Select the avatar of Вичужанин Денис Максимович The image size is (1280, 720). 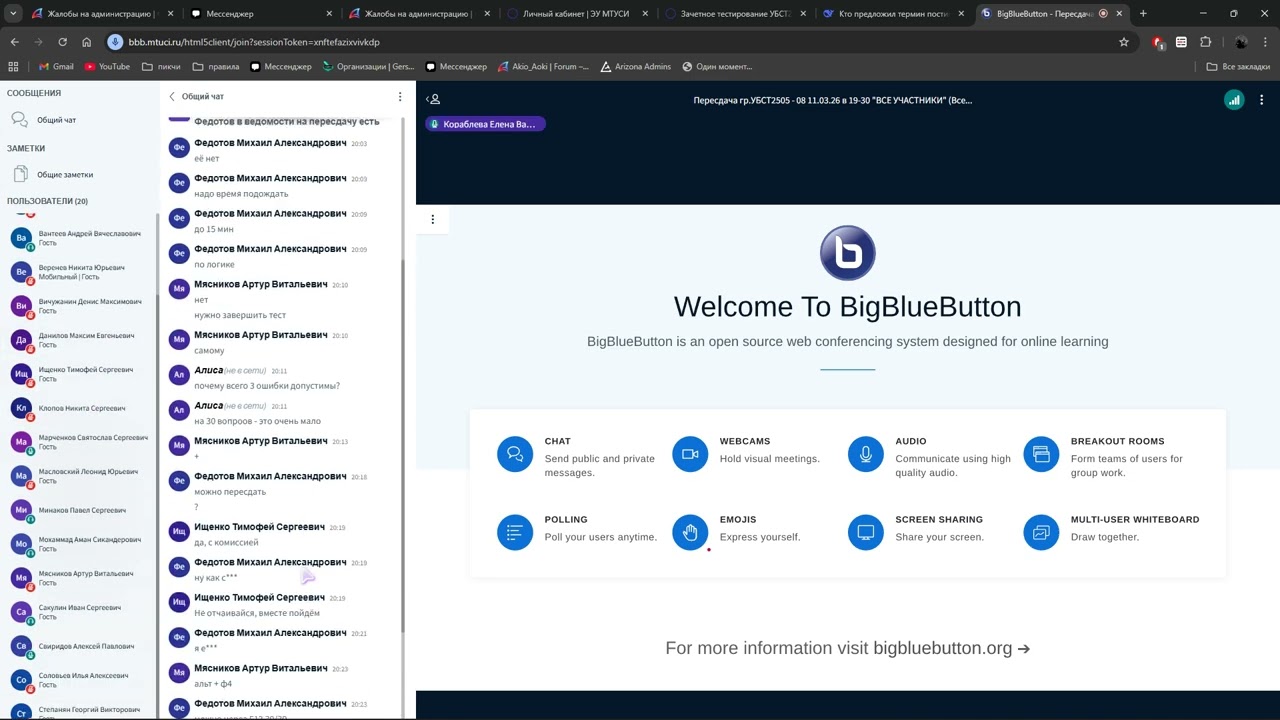[21, 306]
